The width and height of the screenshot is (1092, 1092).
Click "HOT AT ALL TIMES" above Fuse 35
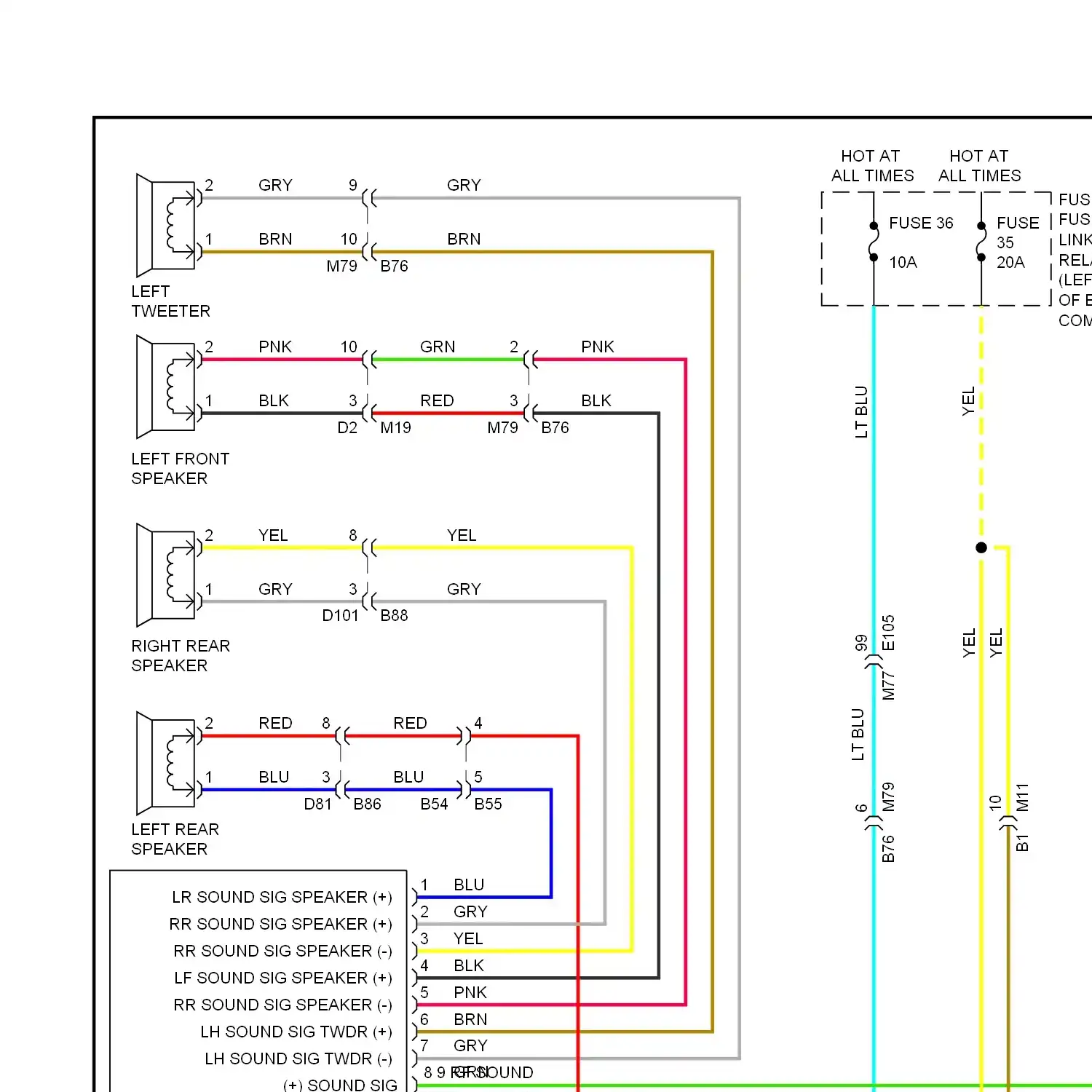979,166
